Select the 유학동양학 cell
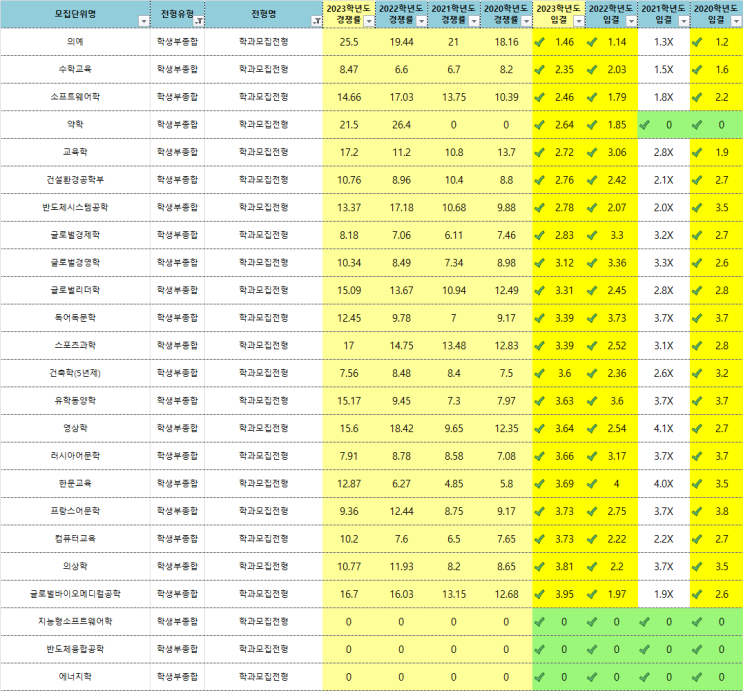 click(x=75, y=401)
